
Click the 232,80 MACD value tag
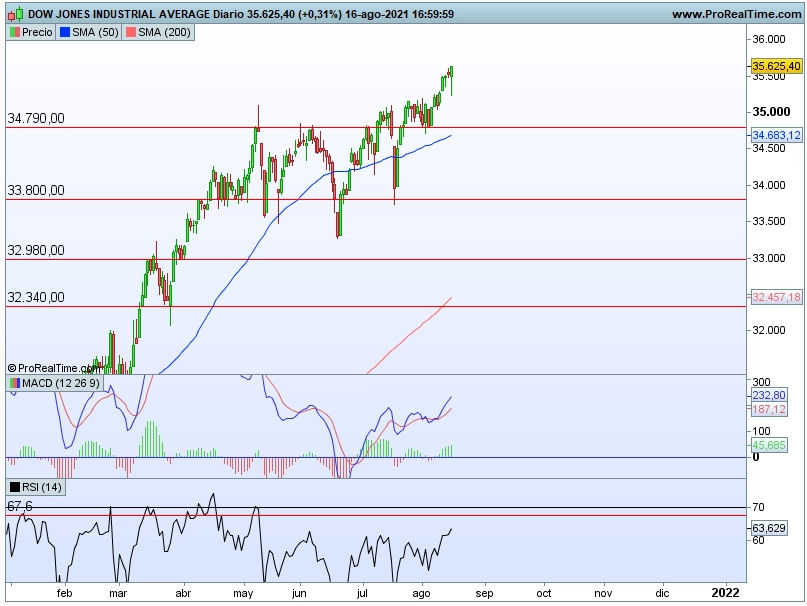coord(769,395)
